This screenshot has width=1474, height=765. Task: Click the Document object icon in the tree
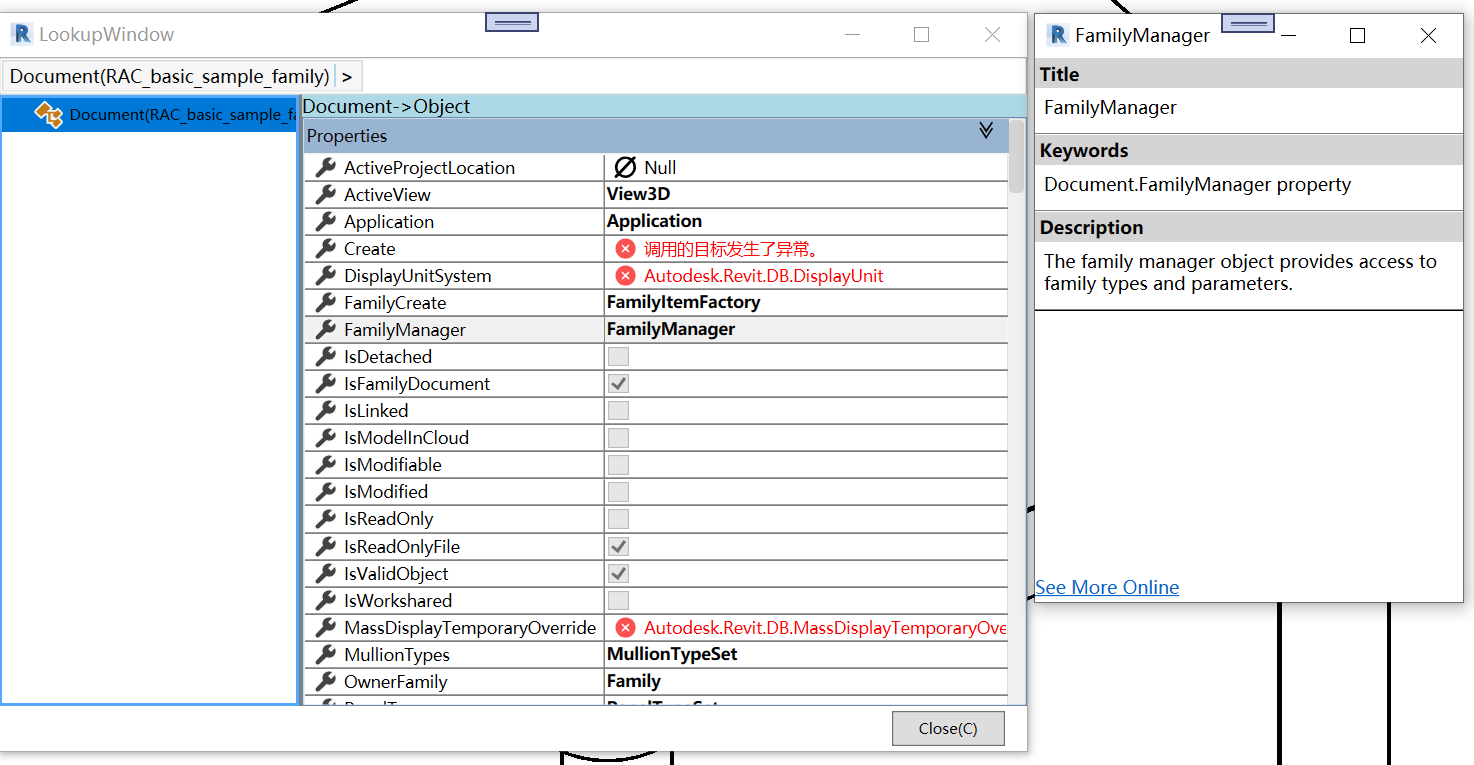tap(49, 114)
